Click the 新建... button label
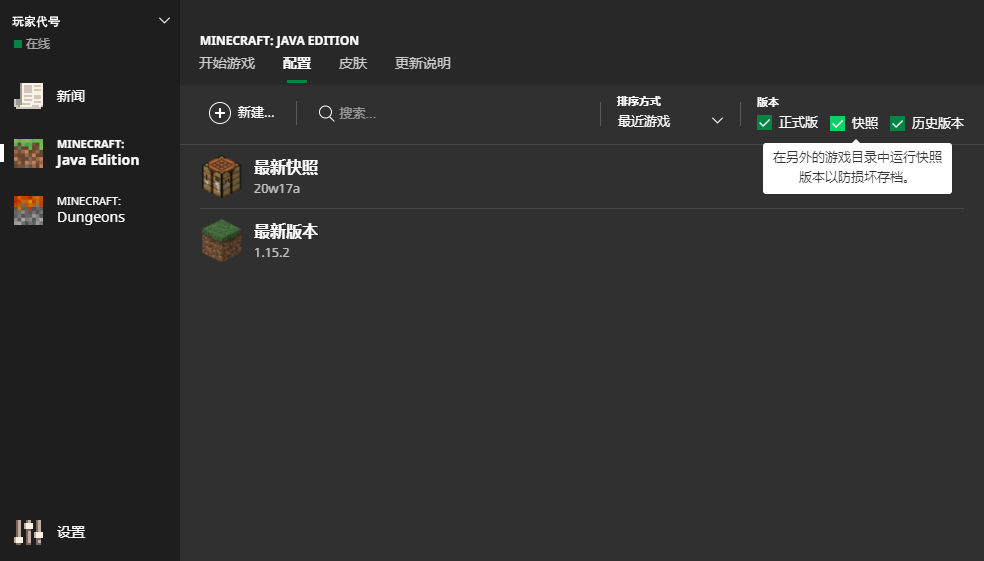 pyautogui.click(x=256, y=113)
